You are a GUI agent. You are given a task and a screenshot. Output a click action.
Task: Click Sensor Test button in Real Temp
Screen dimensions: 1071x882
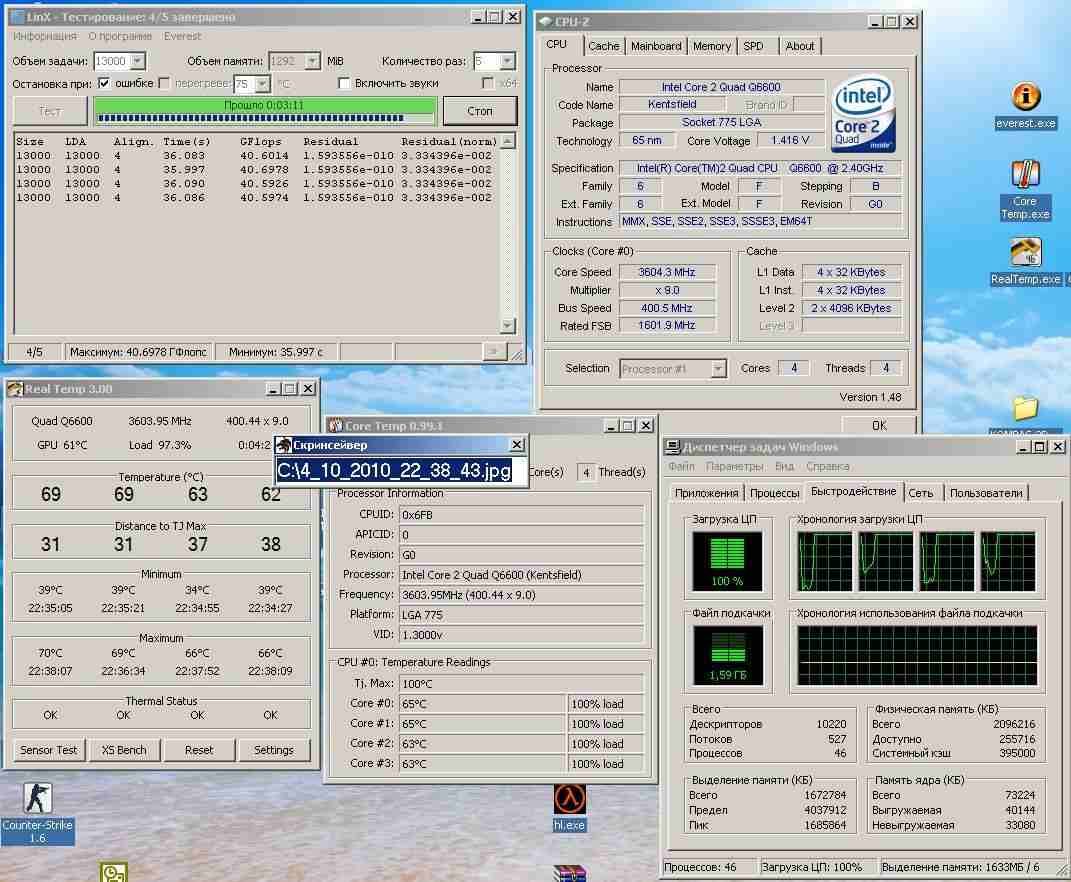tap(48, 749)
